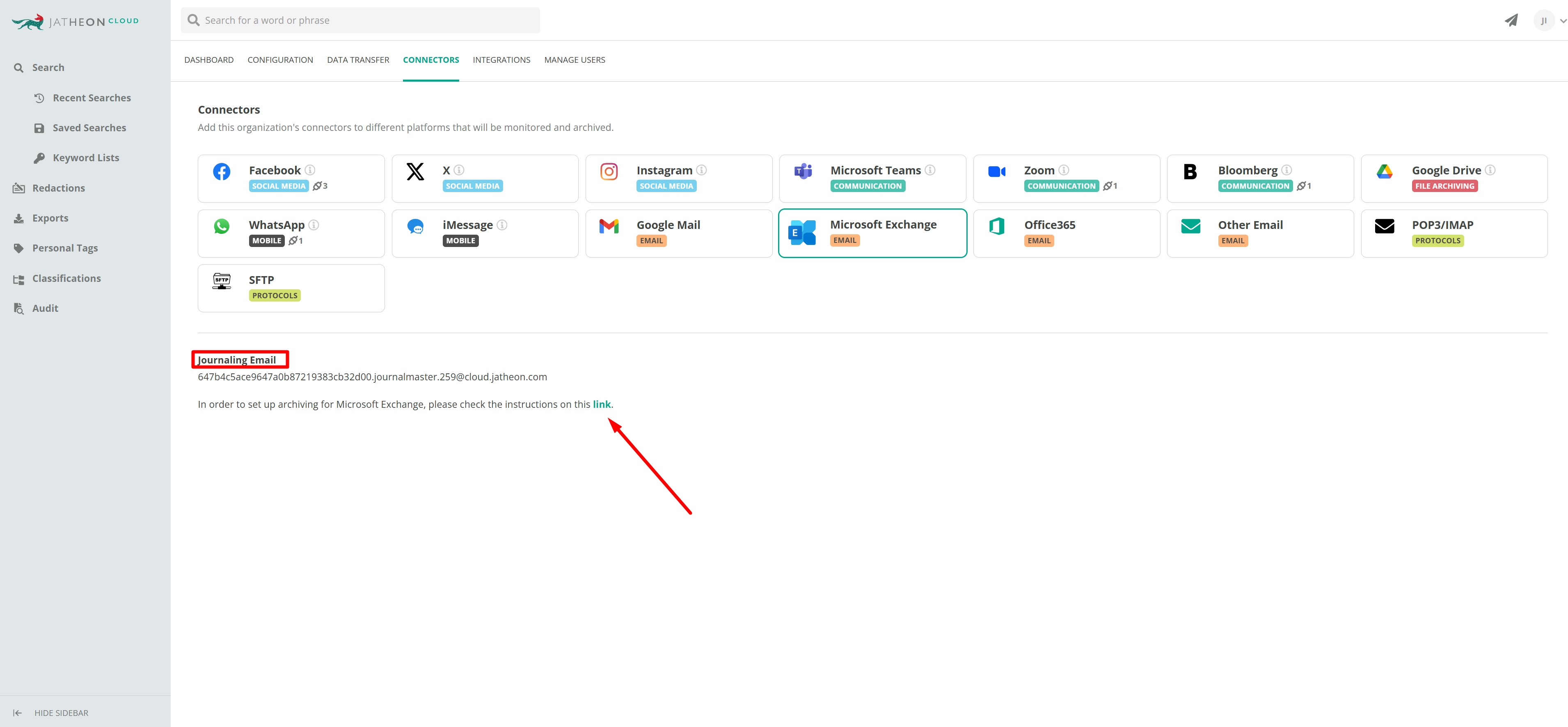The width and height of the screenshot is (1568, 727).
Task: Select the Instagram connector logo
Action: pos(609,171)
